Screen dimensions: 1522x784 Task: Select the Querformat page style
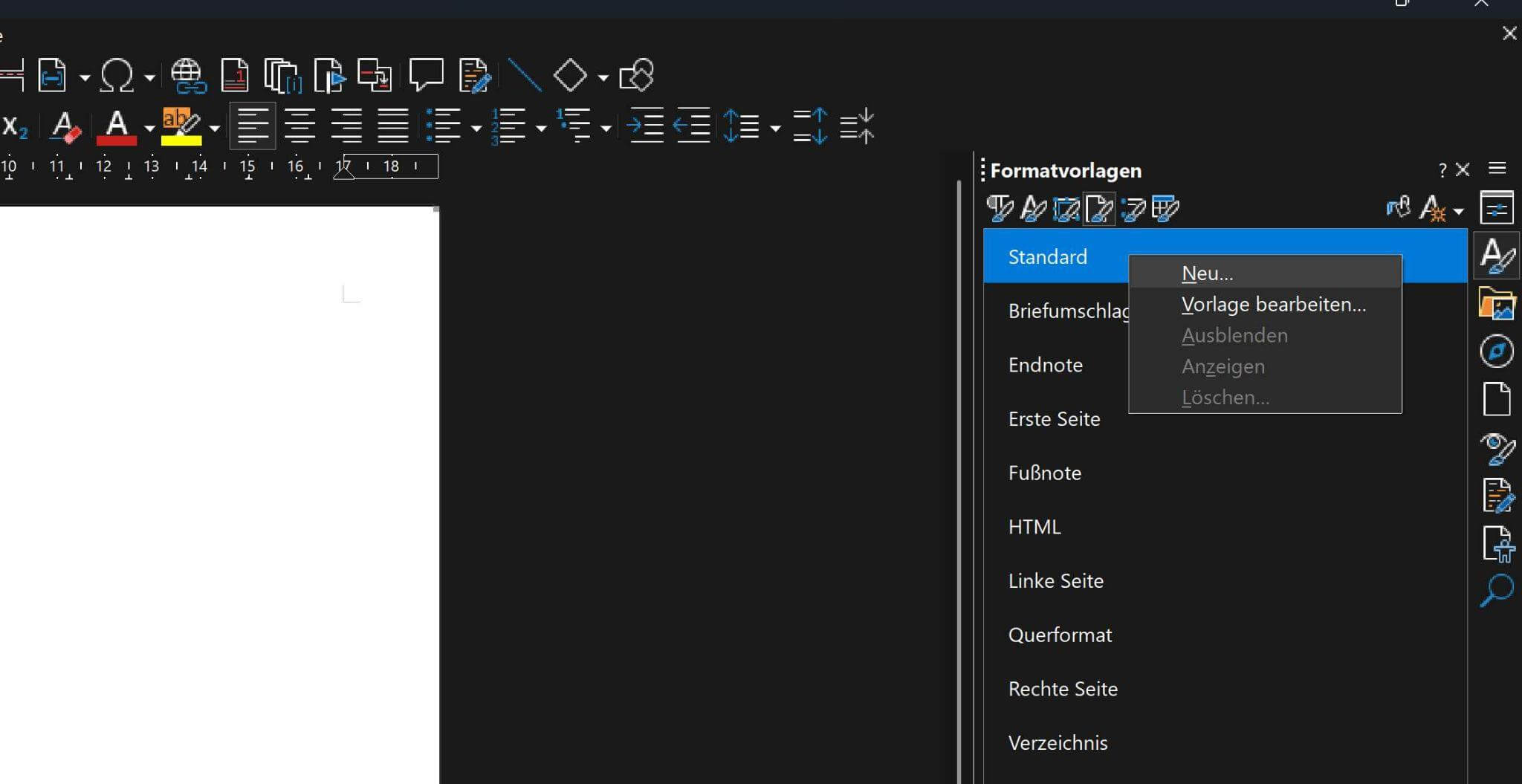click(x=1060, y=635)
